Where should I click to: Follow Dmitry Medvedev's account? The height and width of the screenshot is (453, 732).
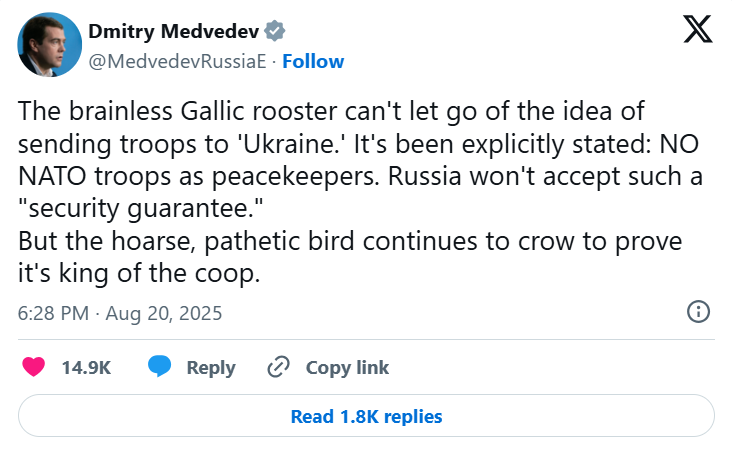tap(313, 61)
